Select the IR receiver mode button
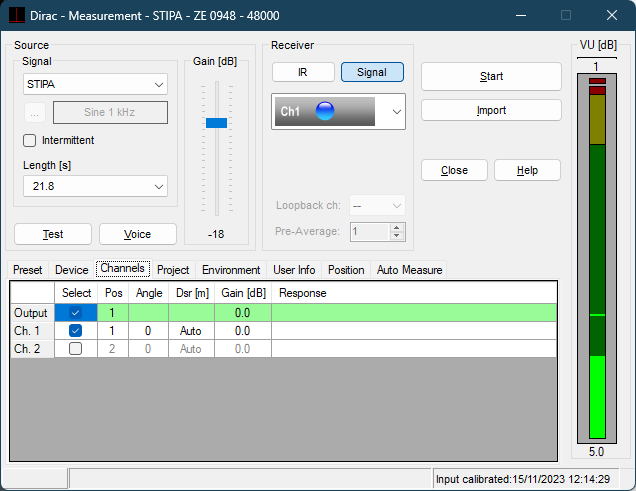The image size is (636, 491). 302,72
